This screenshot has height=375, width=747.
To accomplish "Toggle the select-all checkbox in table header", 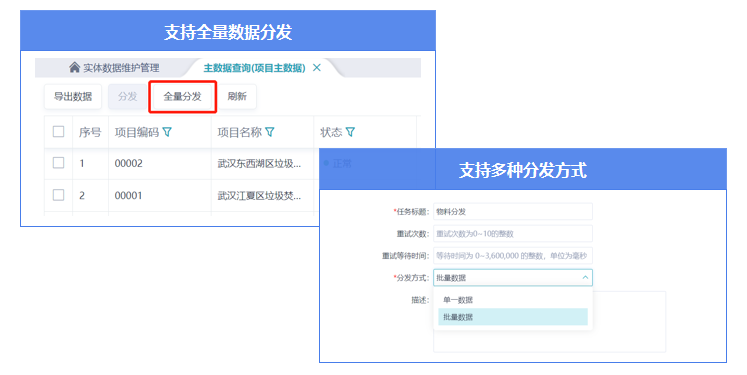I will tap(59, 132).
